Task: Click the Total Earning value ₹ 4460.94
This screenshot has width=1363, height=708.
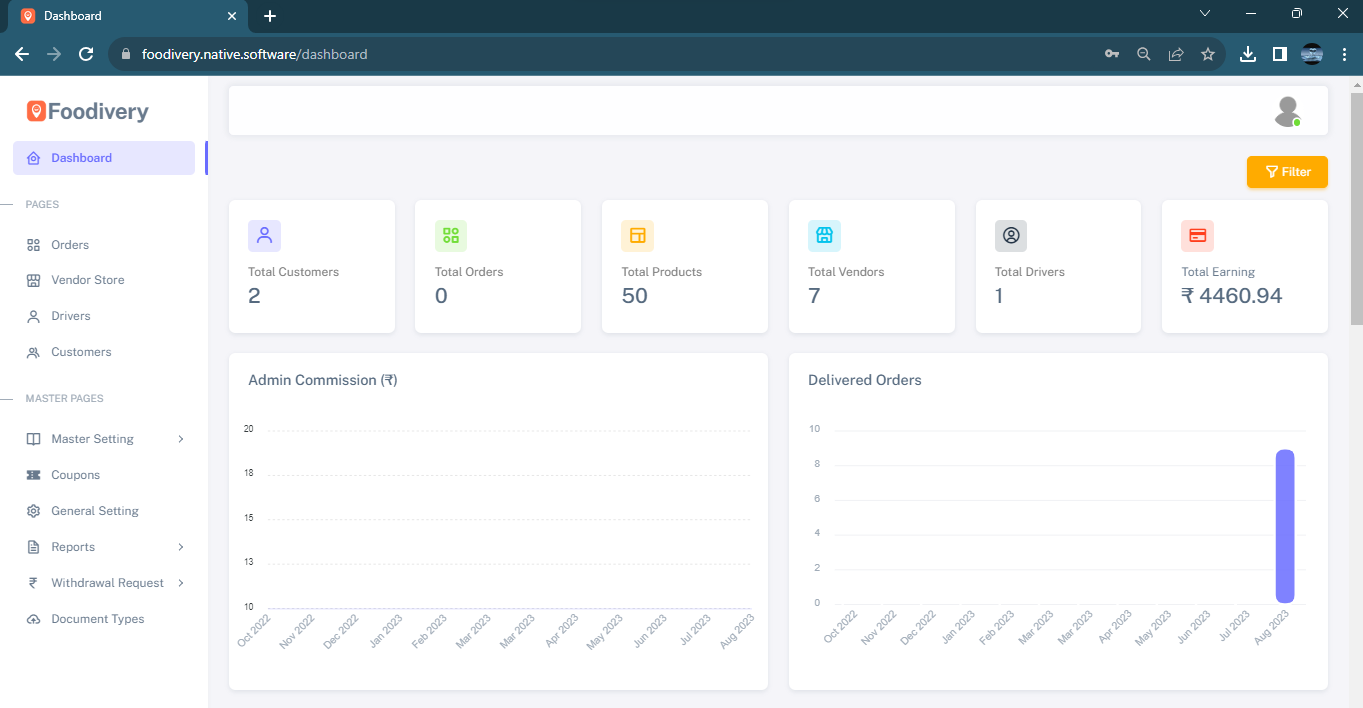Action: tap(1232, 296)
